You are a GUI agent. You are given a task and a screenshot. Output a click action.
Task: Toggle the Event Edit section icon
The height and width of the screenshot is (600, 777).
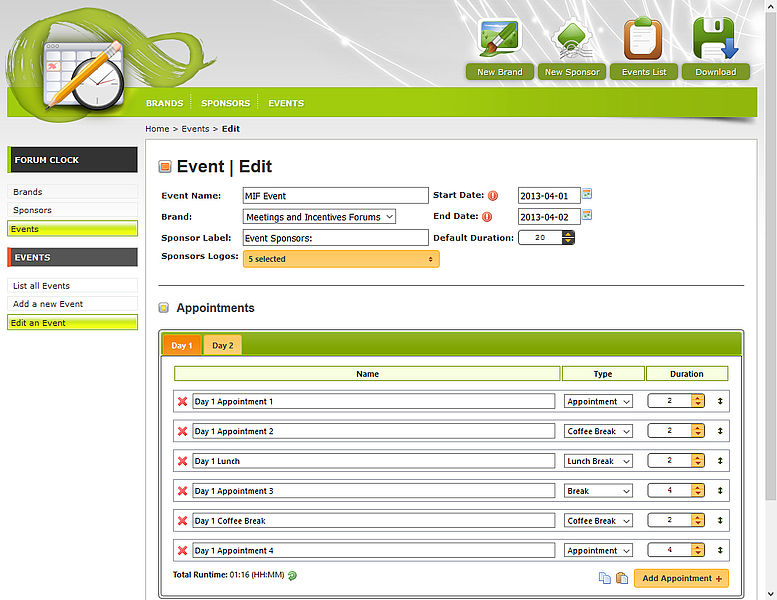click(165, 167)
